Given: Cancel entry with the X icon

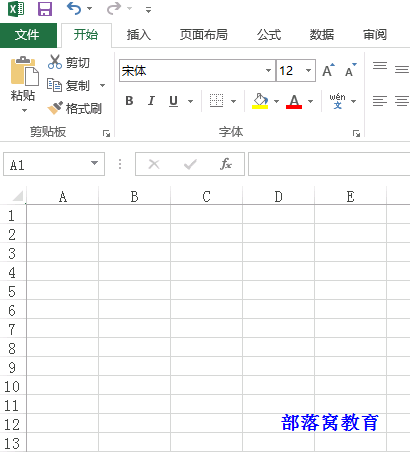Looking at the screenshot, I should (154, 164).
